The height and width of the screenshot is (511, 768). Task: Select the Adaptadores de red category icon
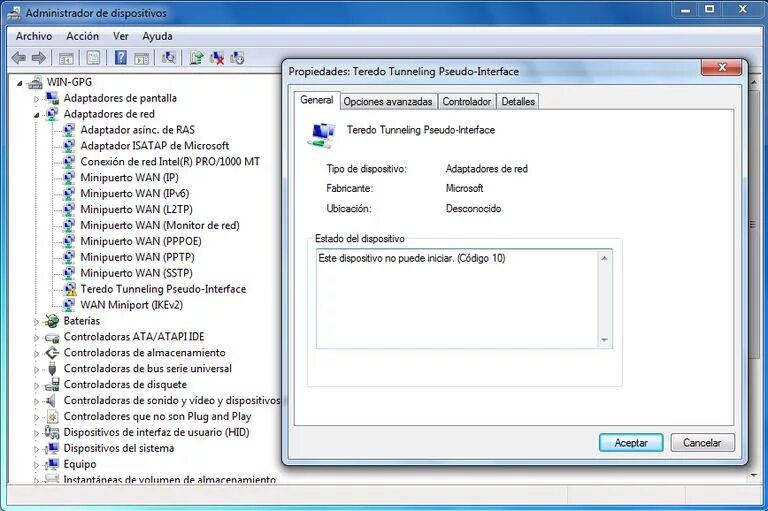pos(52,114)
